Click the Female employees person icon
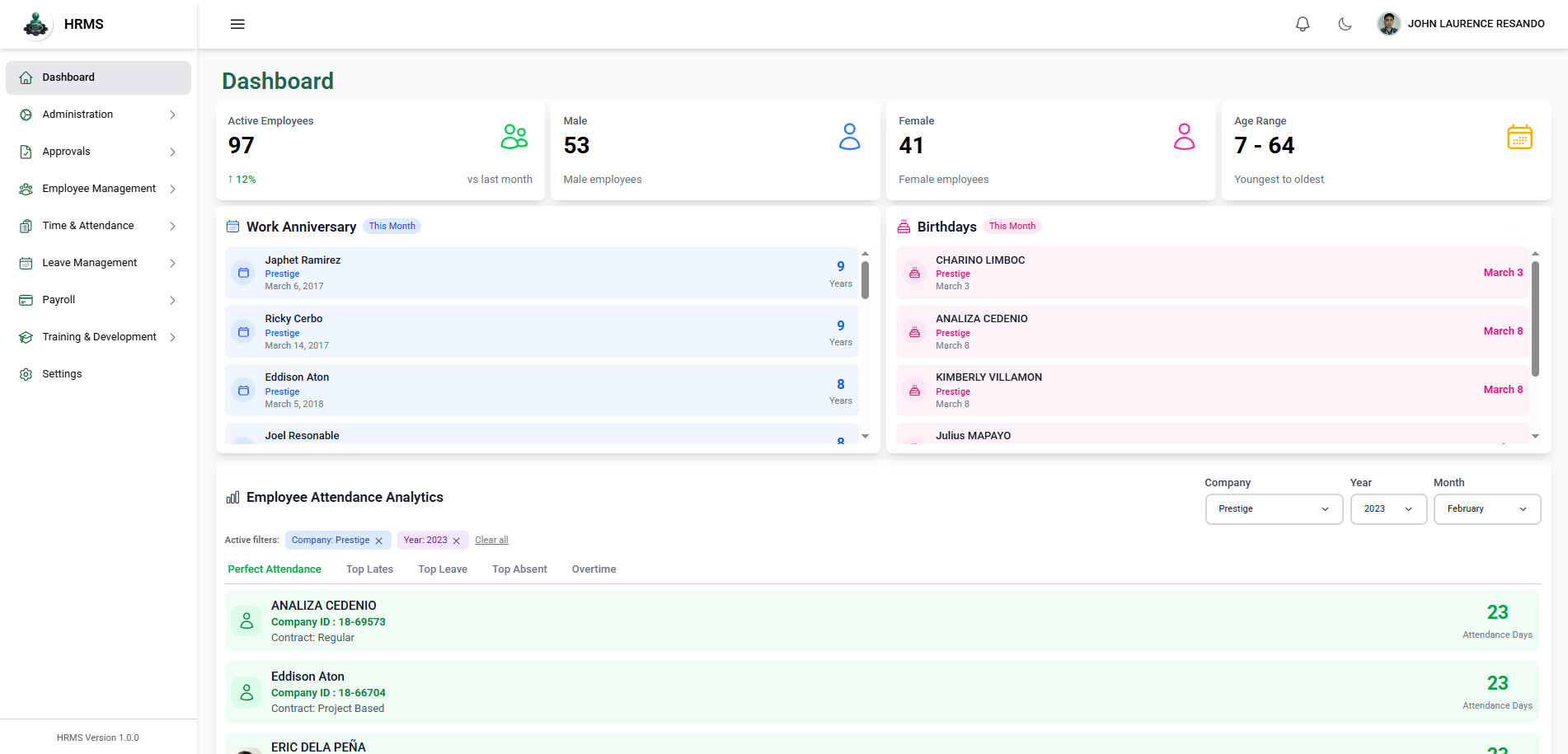 [x=1184, y=137]
